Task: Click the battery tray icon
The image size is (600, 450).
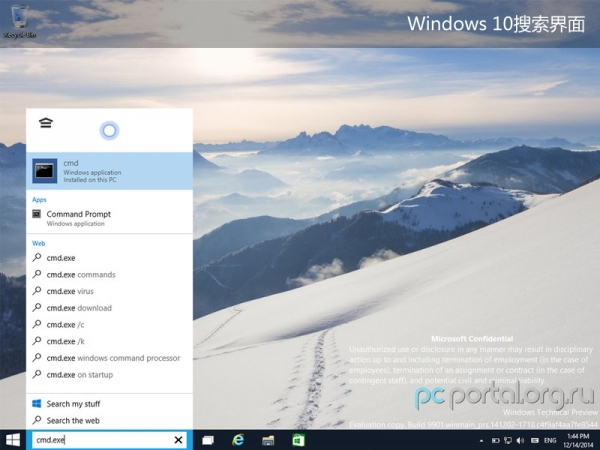Action: pyautogui.click(x=496, y=441)
